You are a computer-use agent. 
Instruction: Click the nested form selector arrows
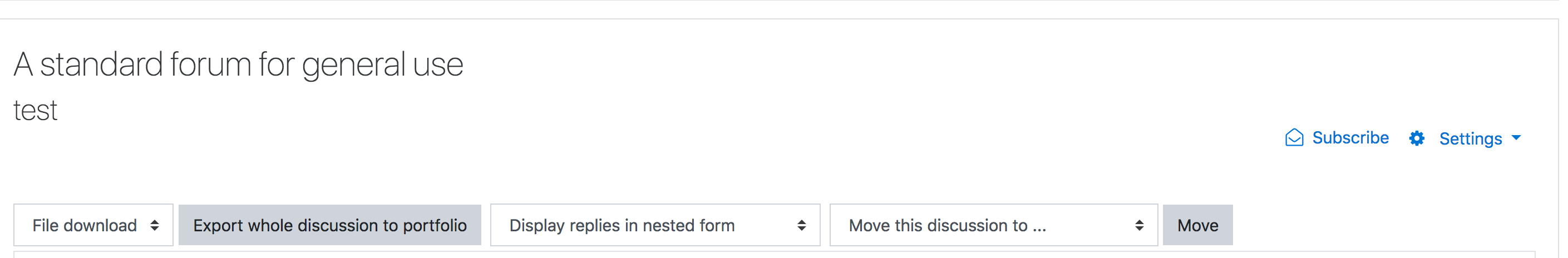(x=802, y=225)
